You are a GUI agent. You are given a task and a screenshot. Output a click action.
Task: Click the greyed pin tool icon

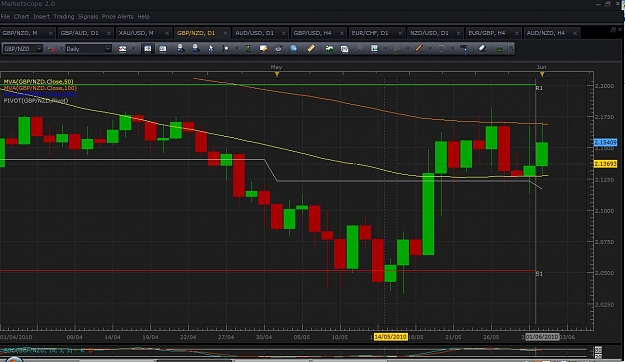click(x=359, y=48)
